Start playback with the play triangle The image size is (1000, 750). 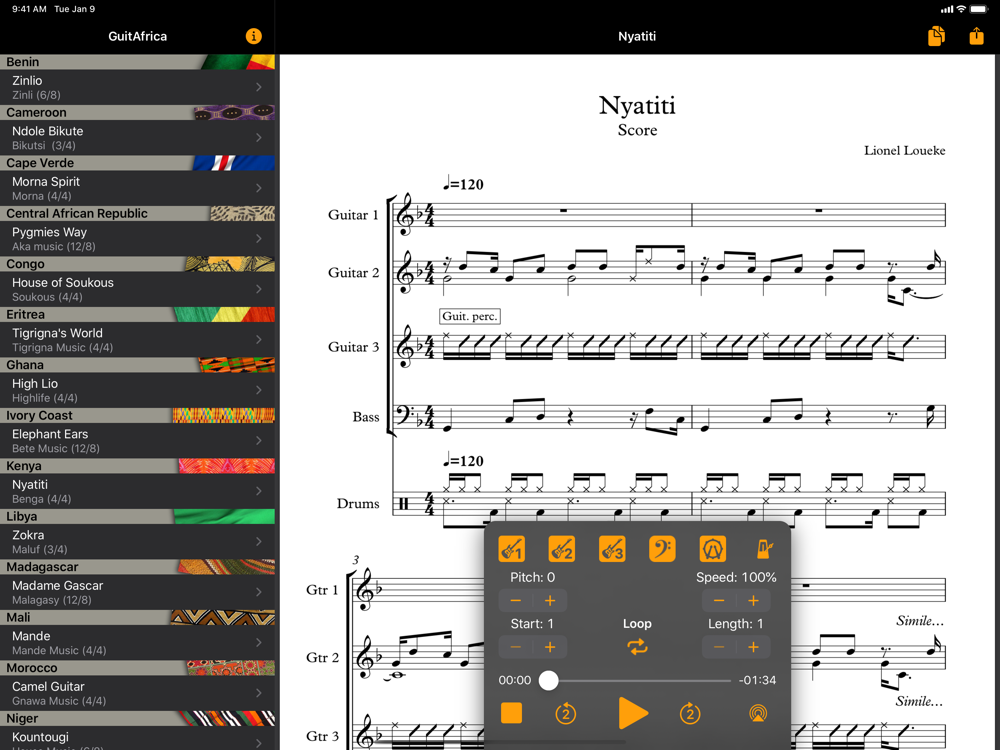click(633, 713)
